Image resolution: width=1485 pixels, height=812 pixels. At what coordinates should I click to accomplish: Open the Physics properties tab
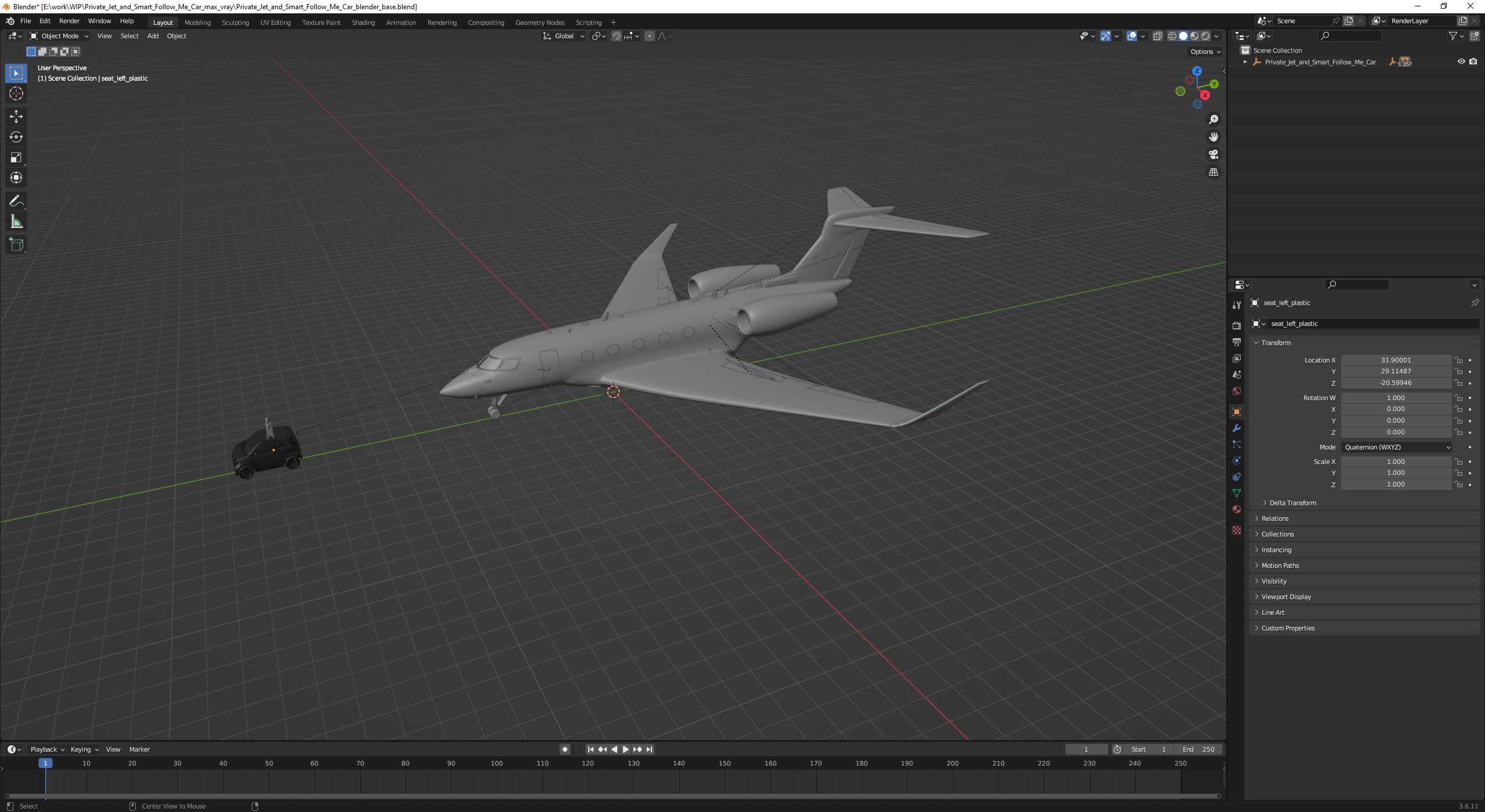[x=1237, y=461]
